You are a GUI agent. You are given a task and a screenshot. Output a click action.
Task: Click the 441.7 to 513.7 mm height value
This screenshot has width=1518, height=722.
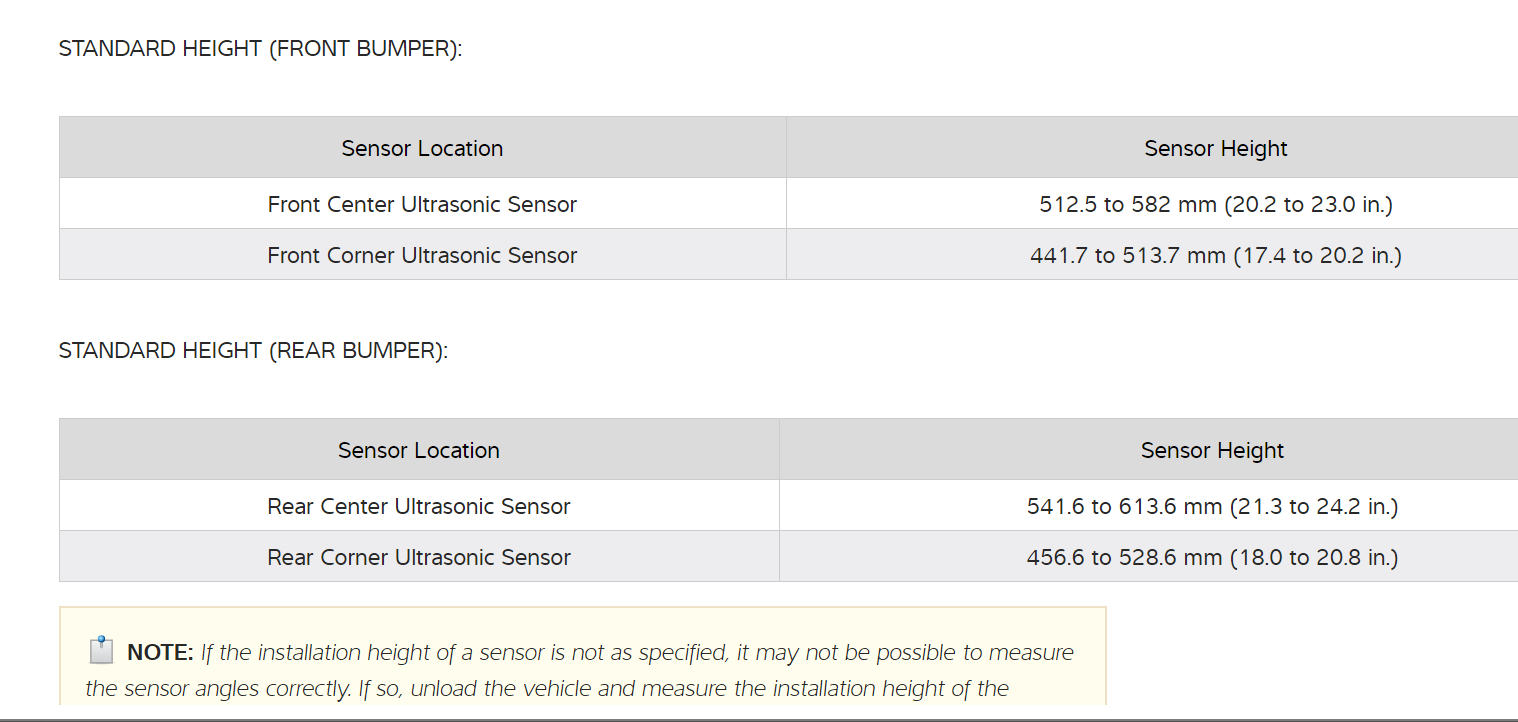point(1215,256)
